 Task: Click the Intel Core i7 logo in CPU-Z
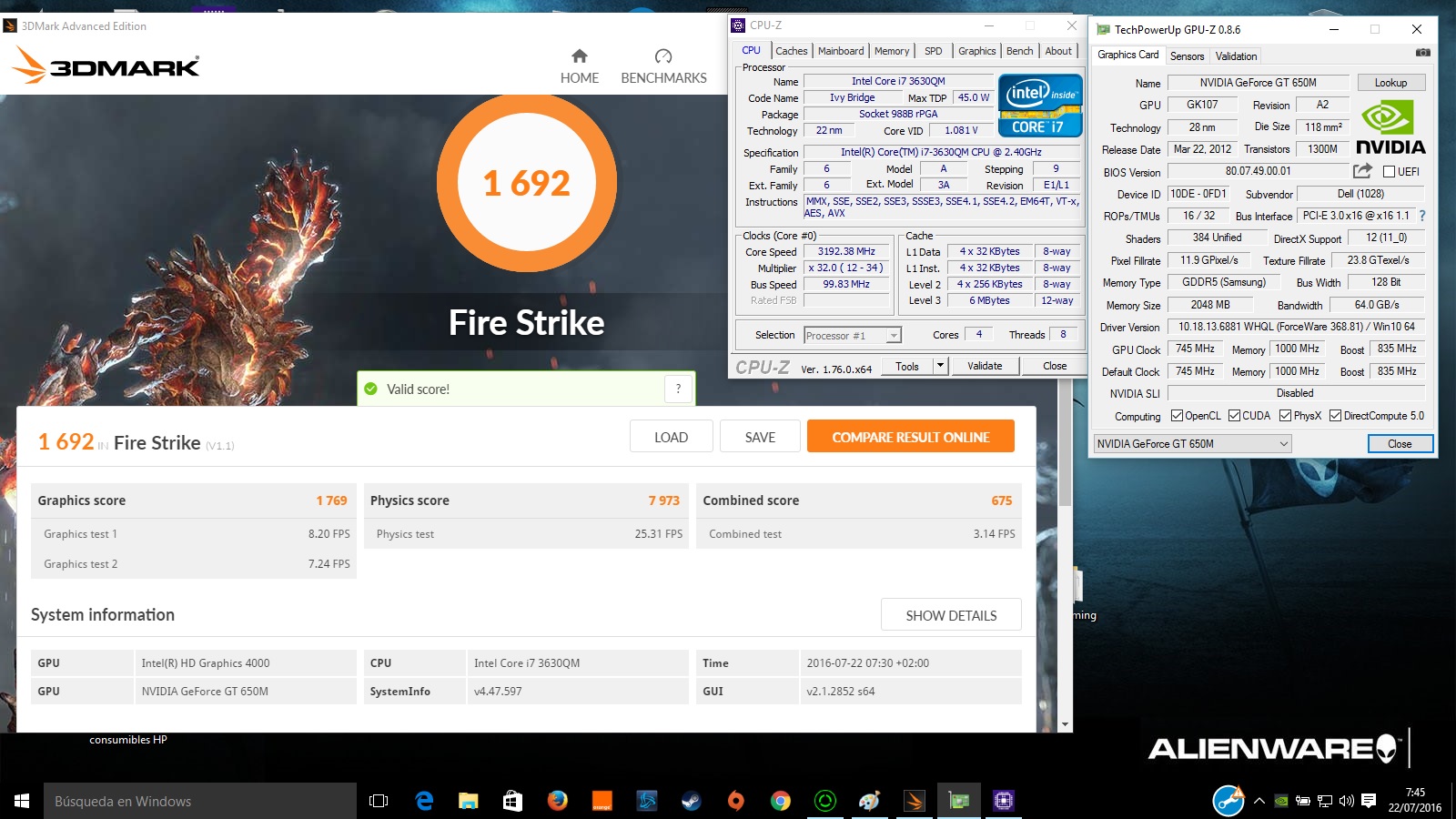[x=1040, y=106]
